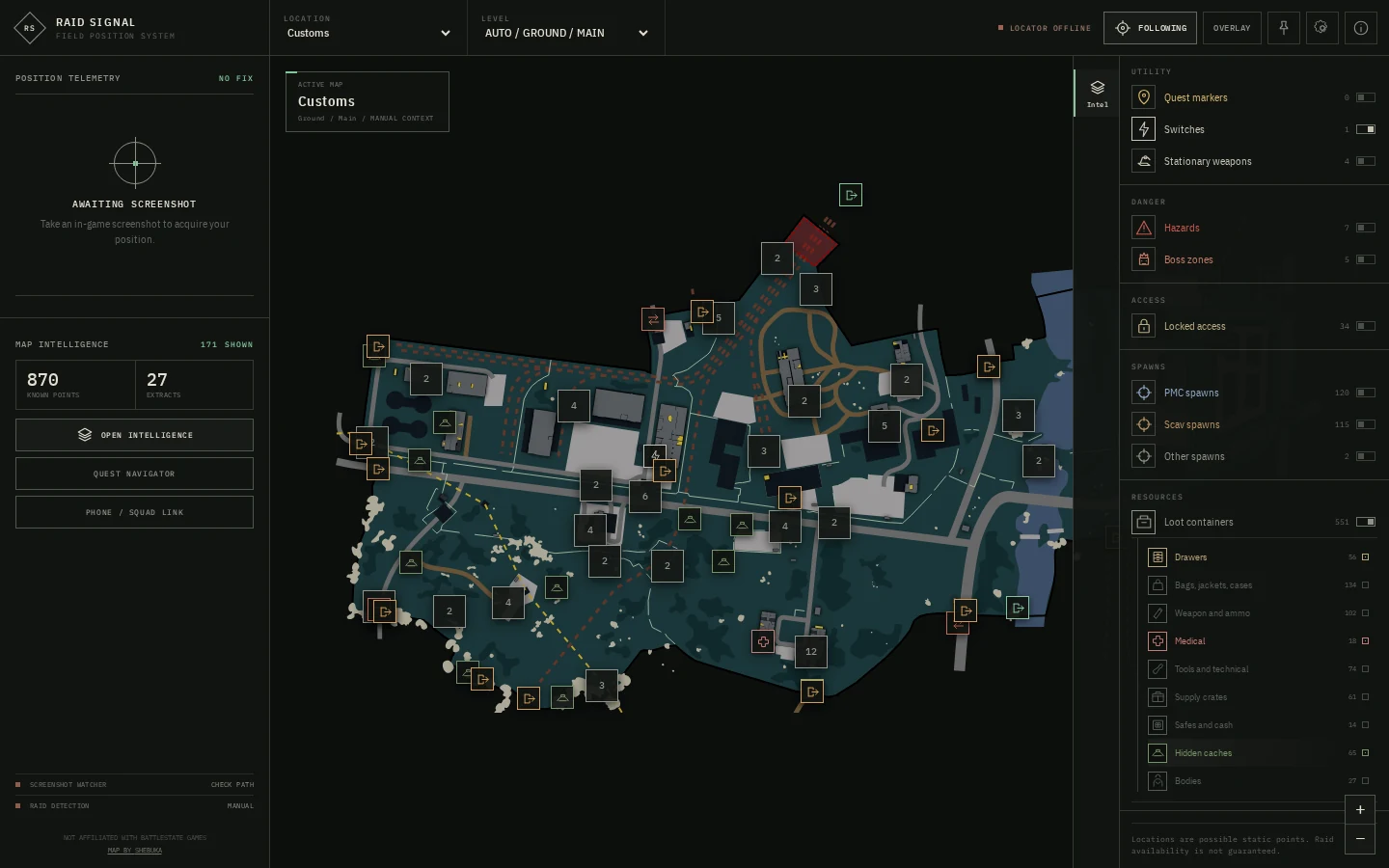This screenshot has height=868, width=1389.
Task: Click the Stationary weapons icon
Action: [x=1144, y=161]
